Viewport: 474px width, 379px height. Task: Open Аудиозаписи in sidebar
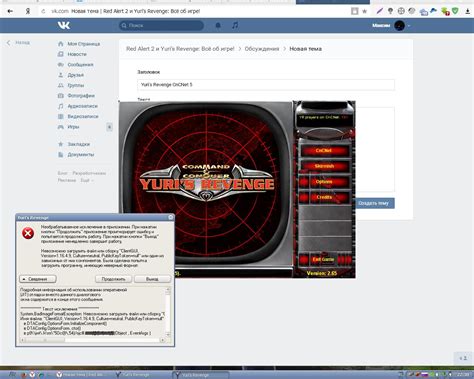[83, 106]
